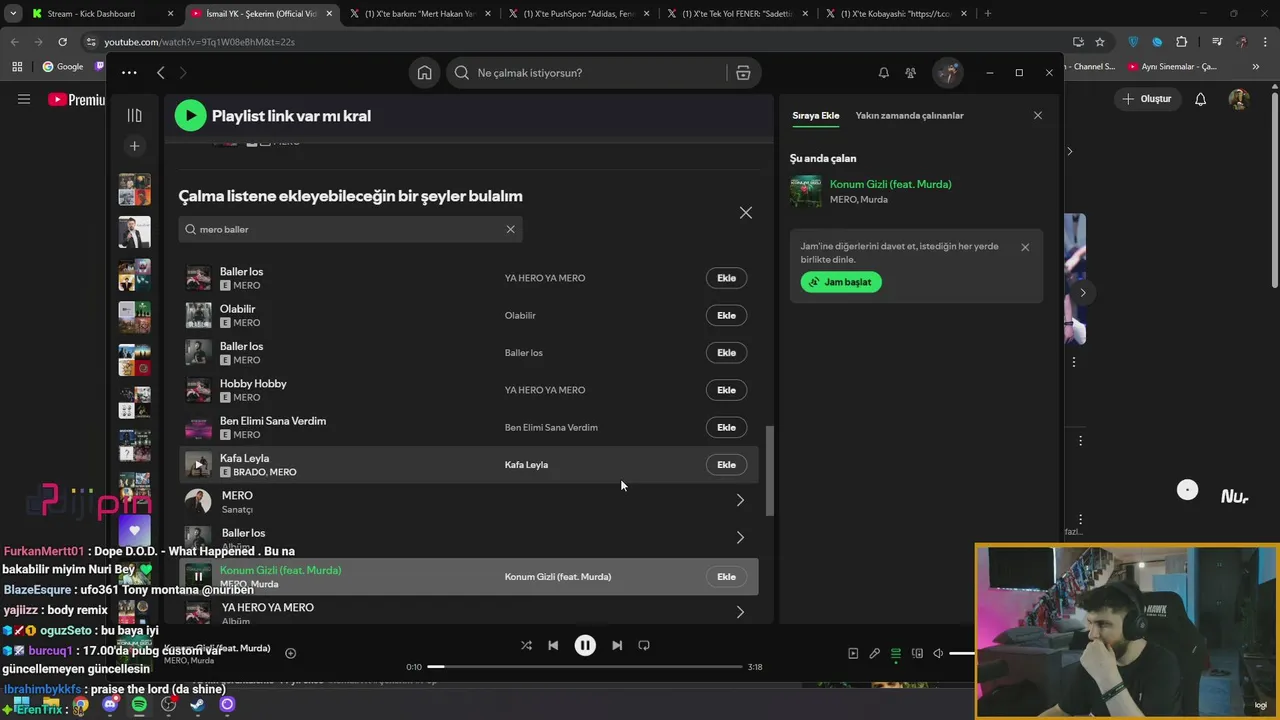Close the 'Çalma listene ekleyebileceğin' search section
1280x720 pixels.
(x=746, y=213)
